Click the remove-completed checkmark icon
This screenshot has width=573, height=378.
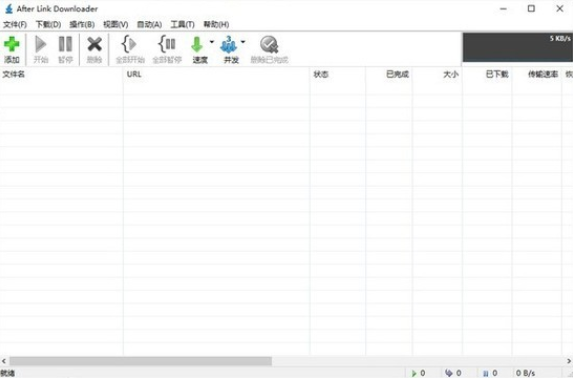(269, 45)
